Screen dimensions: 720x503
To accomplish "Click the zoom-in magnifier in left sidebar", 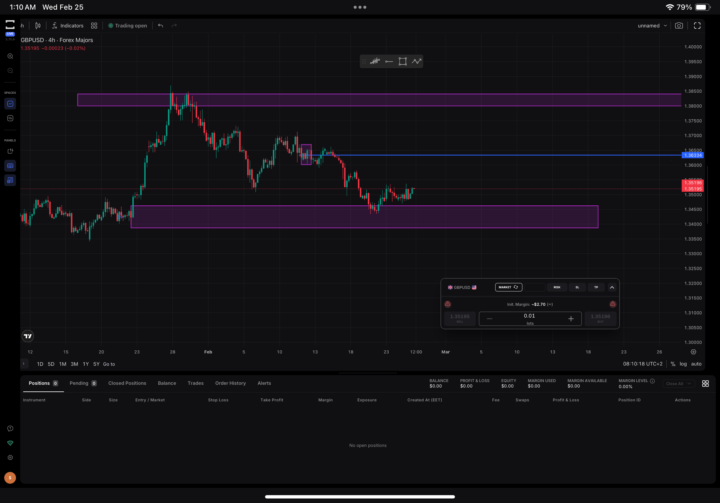I will (x=10, y=56).
